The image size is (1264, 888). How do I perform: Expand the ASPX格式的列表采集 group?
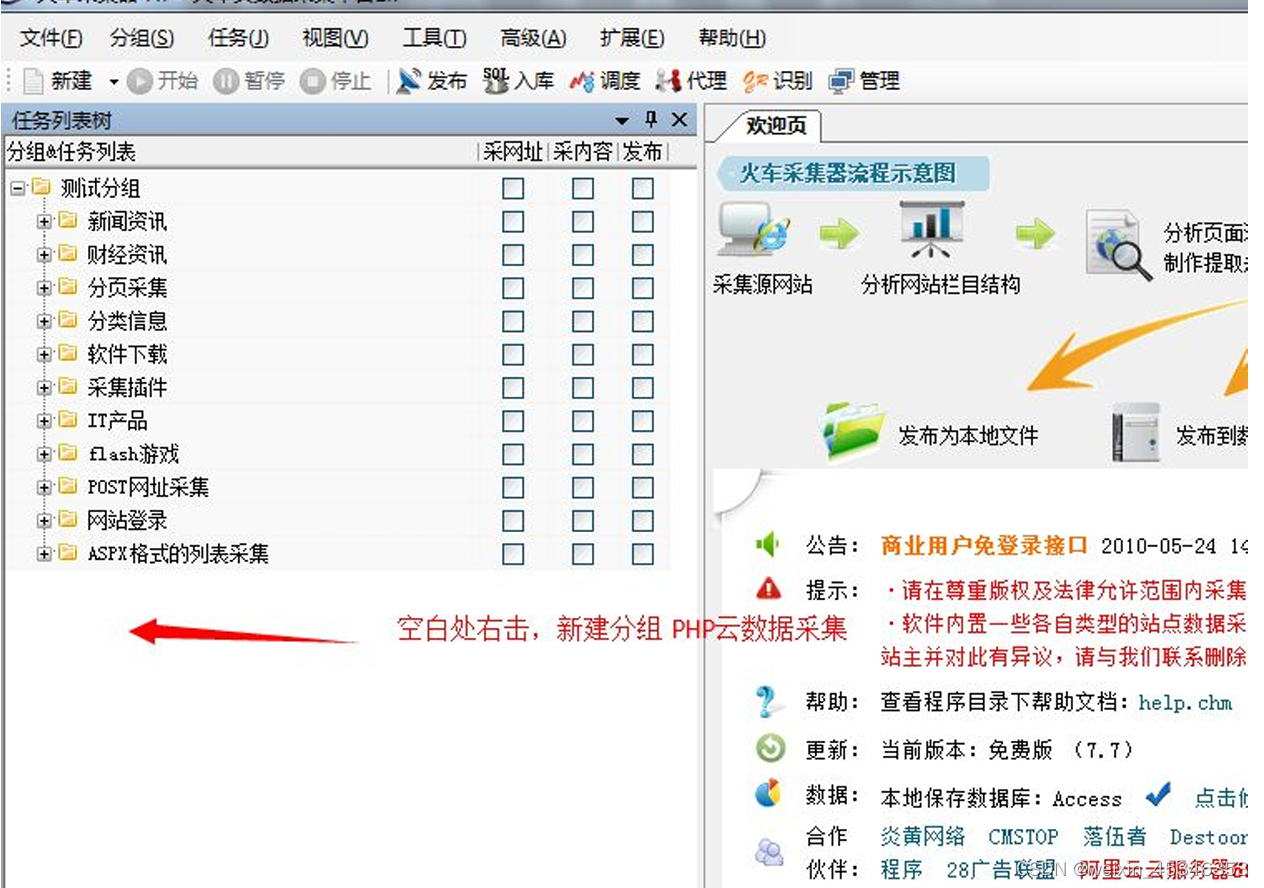point(44,553)
